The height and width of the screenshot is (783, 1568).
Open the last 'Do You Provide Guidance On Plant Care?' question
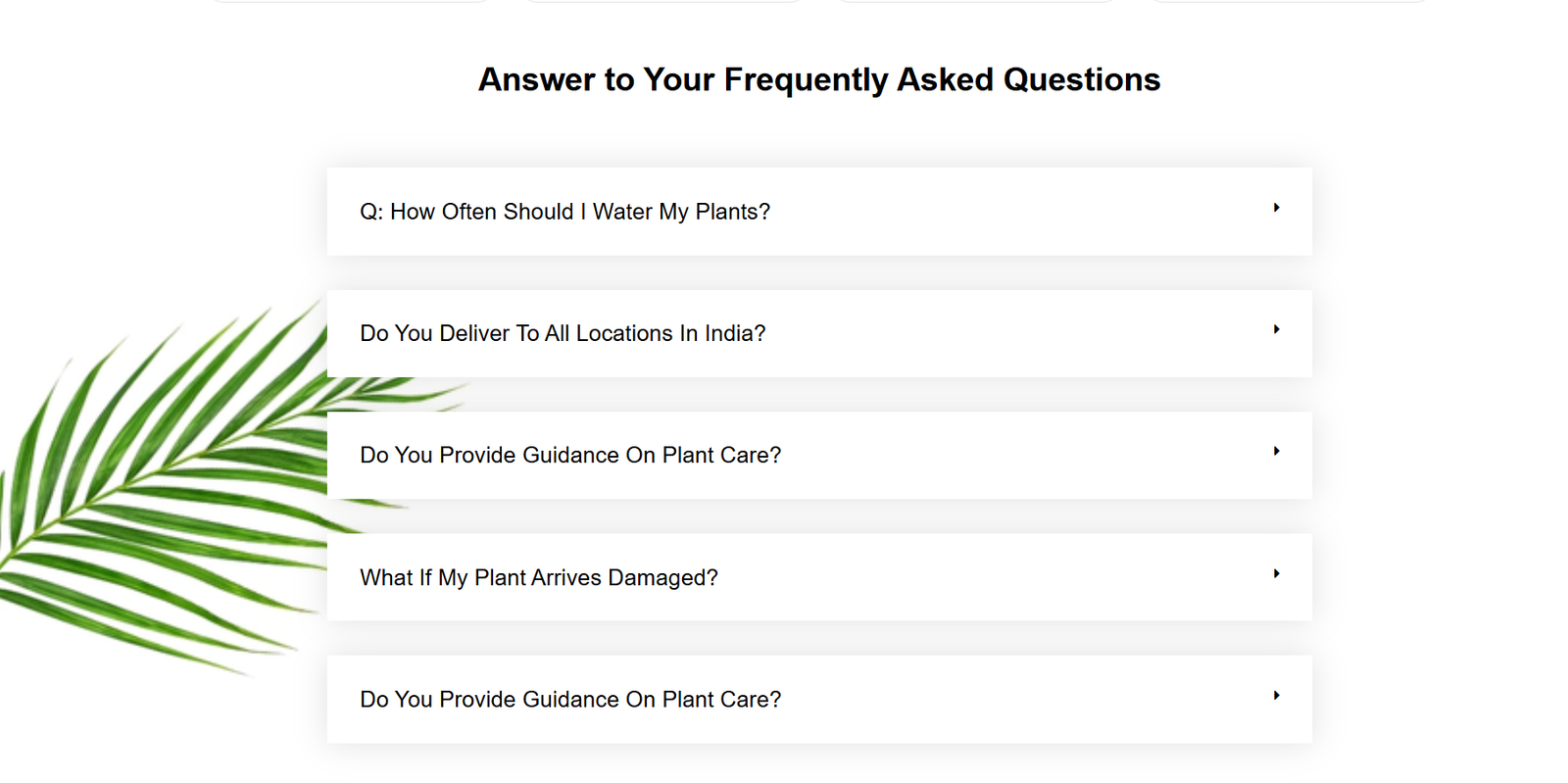(x=570, y=700)
